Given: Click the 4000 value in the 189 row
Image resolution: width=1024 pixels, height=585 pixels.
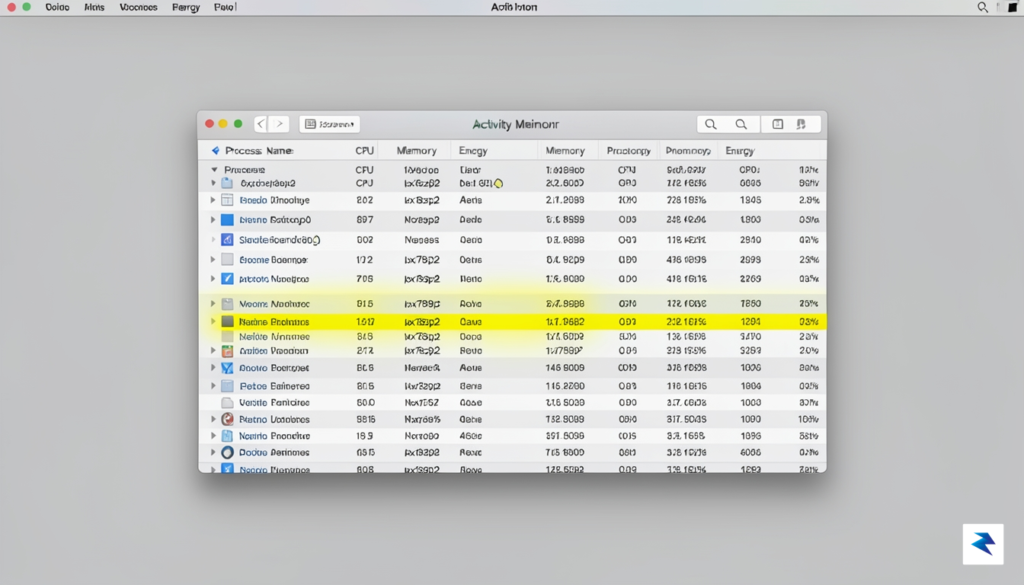Looking at the screenshot, I should point(470,435).
